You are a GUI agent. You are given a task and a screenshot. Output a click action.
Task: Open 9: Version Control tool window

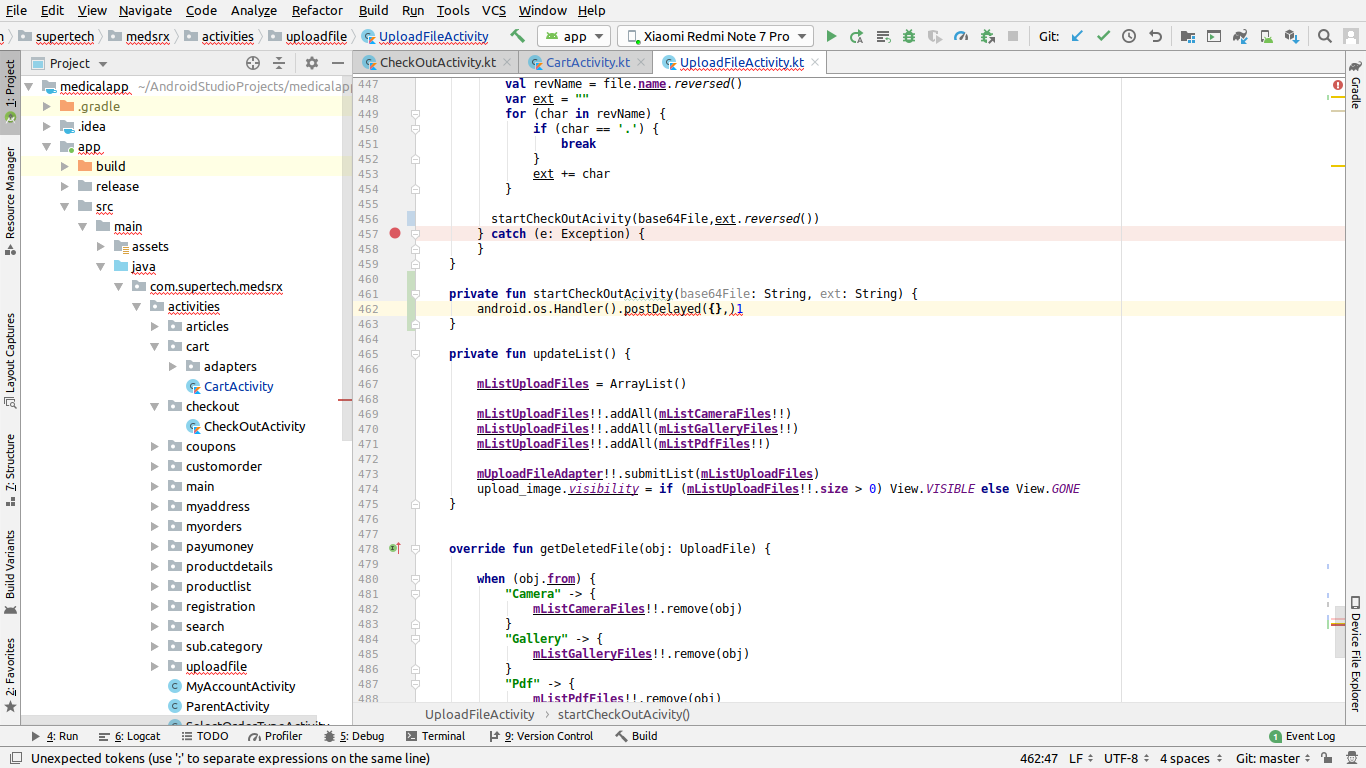540,736
